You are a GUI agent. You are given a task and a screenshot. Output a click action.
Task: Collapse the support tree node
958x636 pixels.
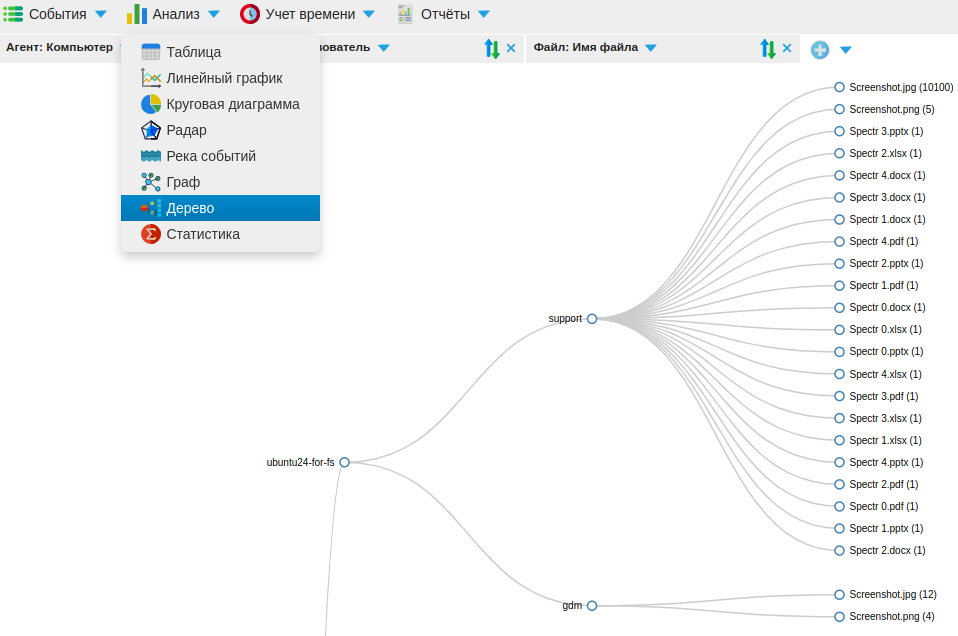coord(592,318)
